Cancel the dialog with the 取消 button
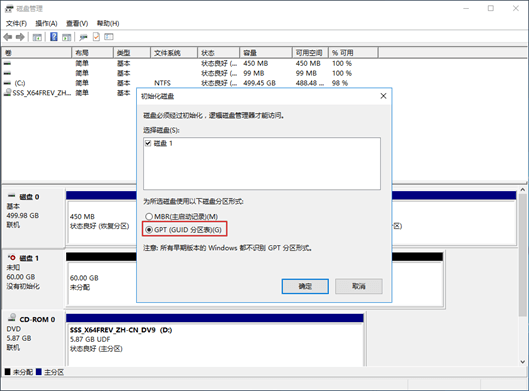The width and height of the screenshot is (529, 391). (359, 286)
